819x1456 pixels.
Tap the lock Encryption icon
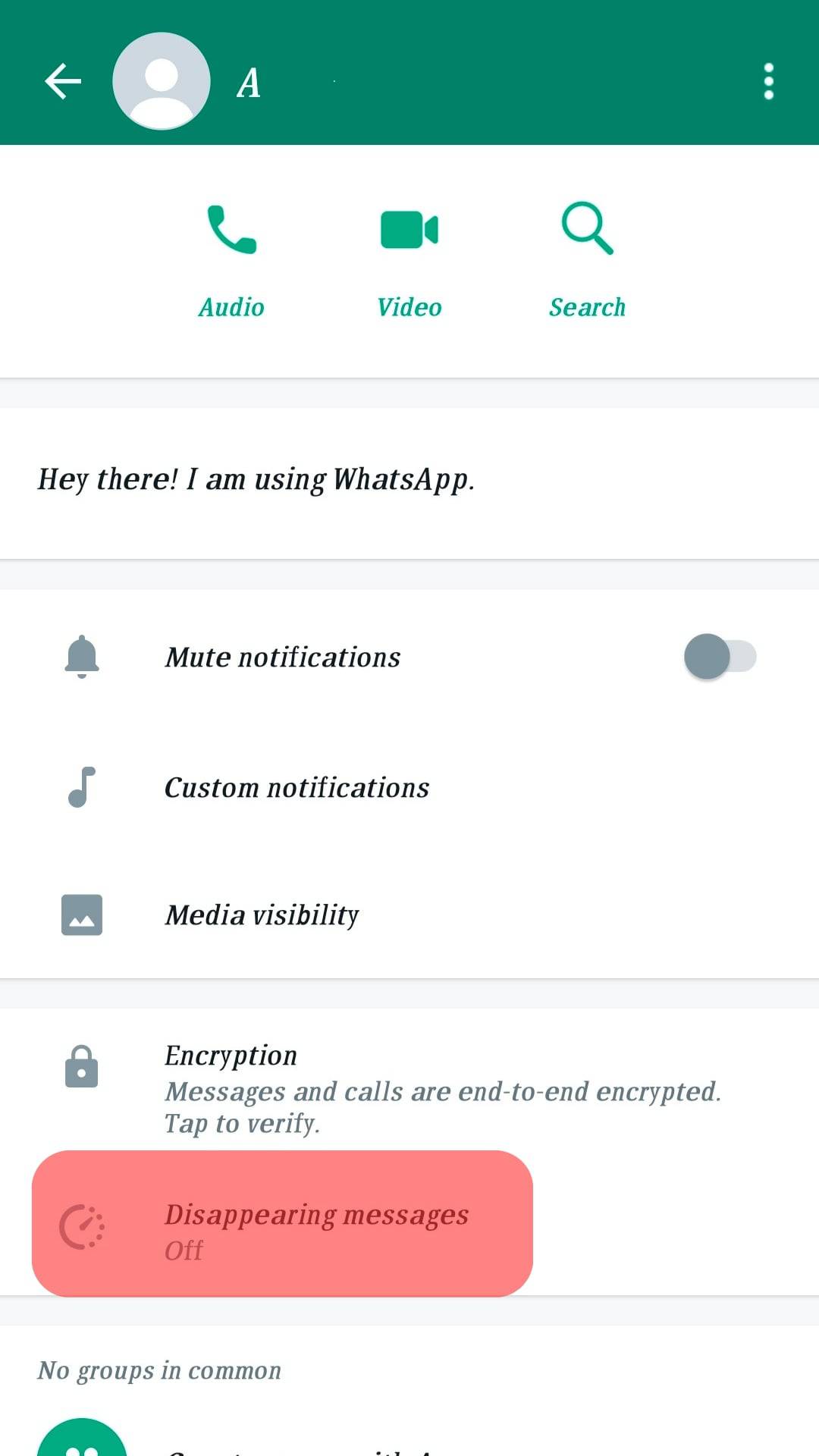point(82,1067)
